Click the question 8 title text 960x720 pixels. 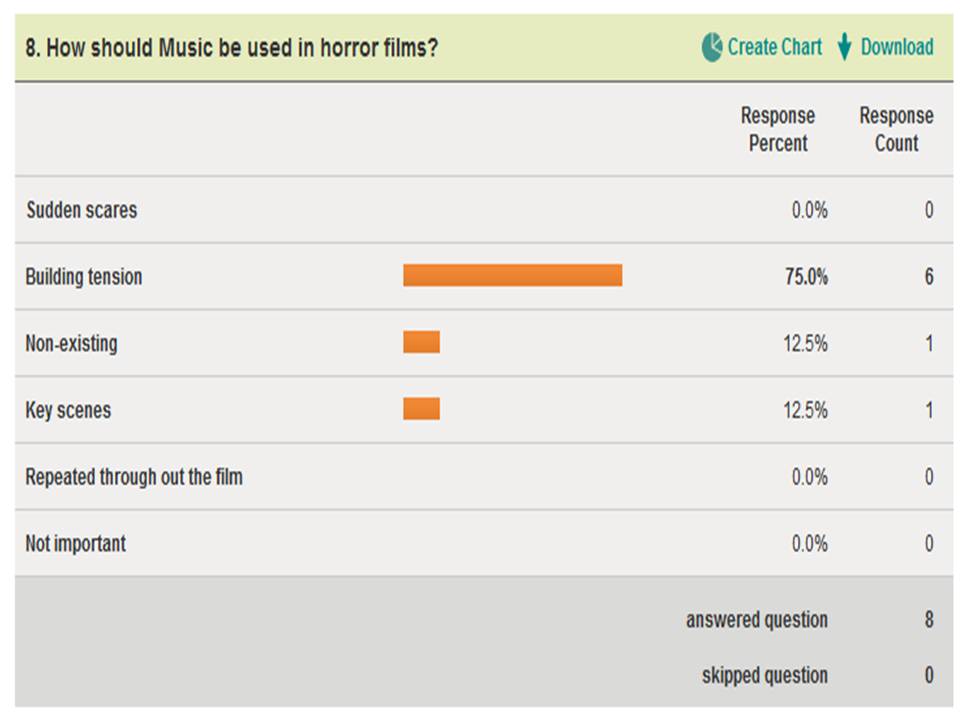coord(231,48)
